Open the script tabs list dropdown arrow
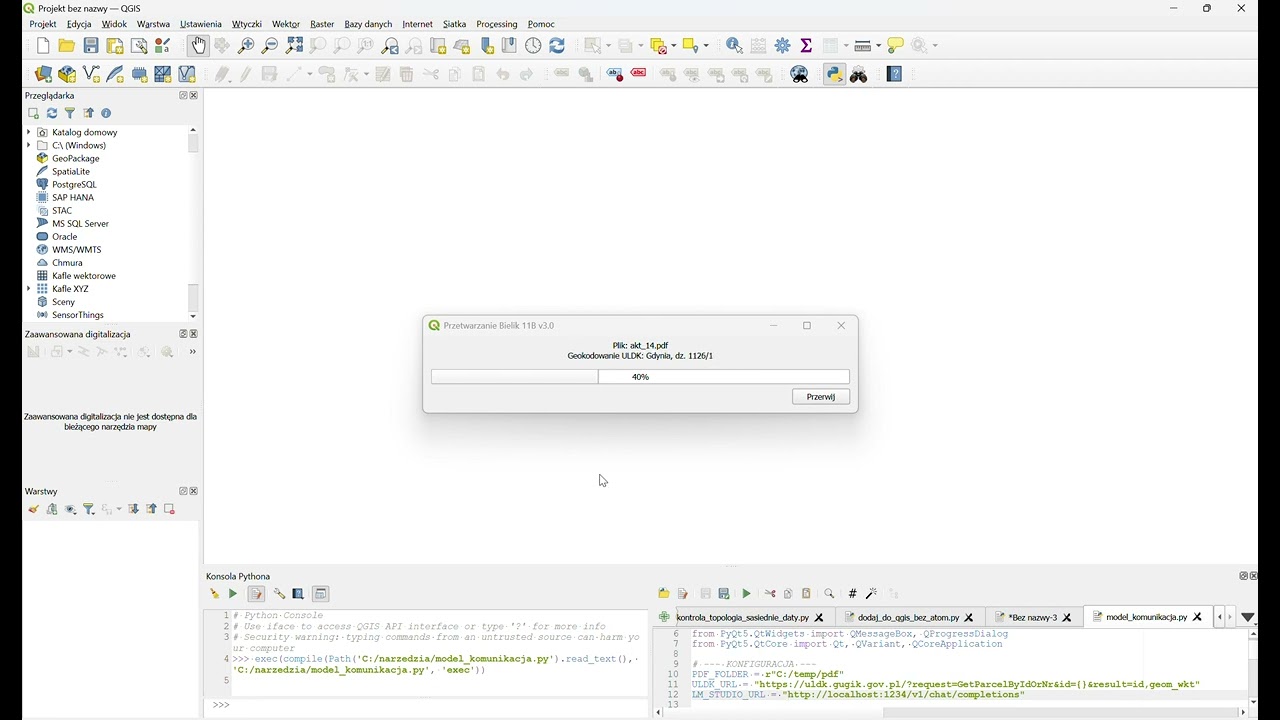The width and height of the screenshot is (1280, 720). 1248,618
